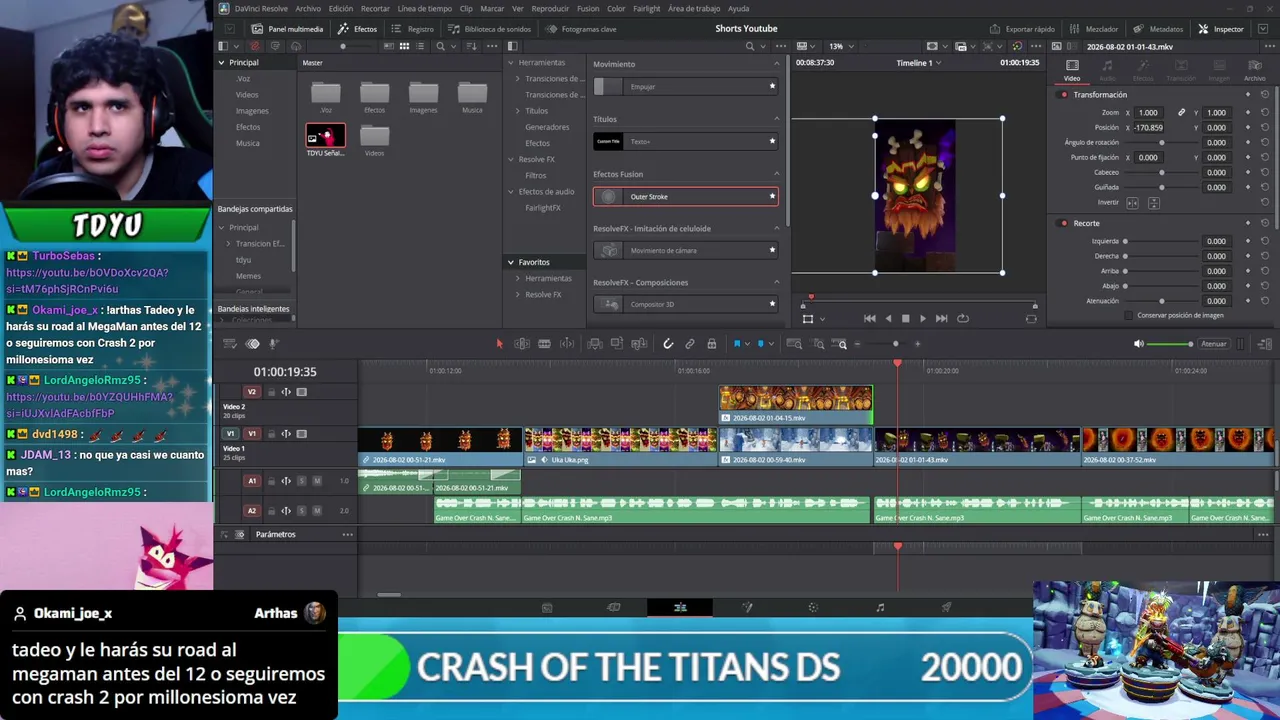Play the timeline forward
The width and height of the screenshot is (1280, 720).
923,318
